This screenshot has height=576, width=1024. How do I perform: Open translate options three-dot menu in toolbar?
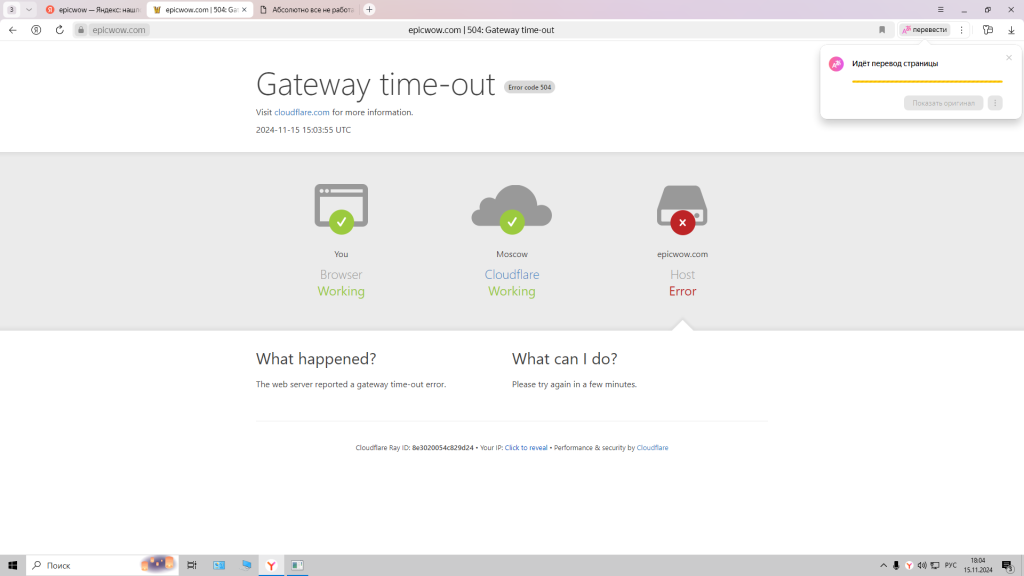(x=961, y=30)
